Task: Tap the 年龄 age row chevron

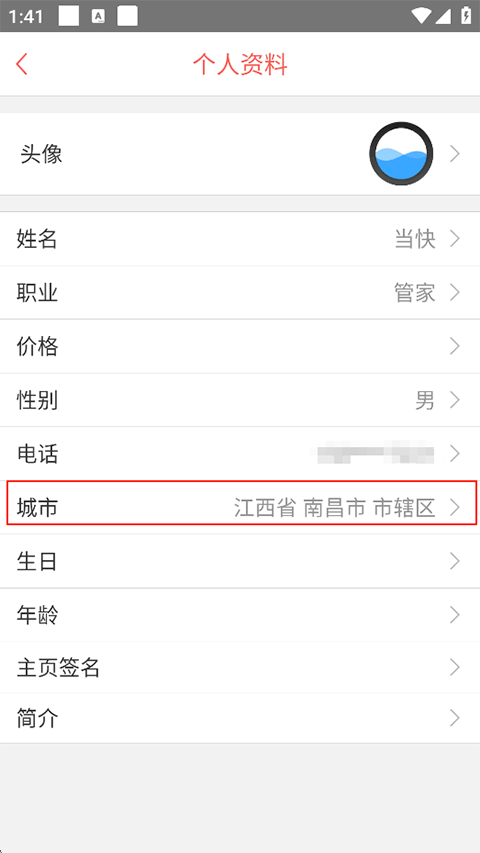Action: click(456, 615)
